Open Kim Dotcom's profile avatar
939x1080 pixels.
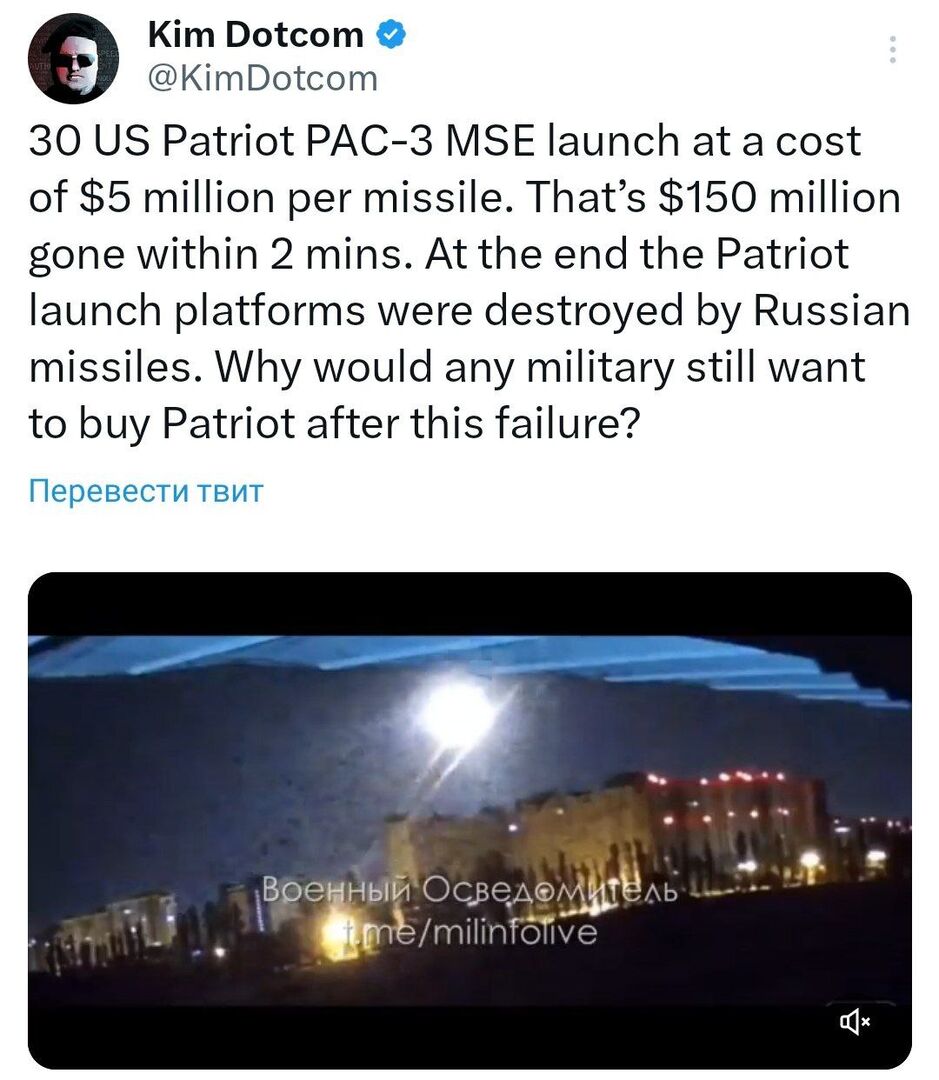point(73,59)
